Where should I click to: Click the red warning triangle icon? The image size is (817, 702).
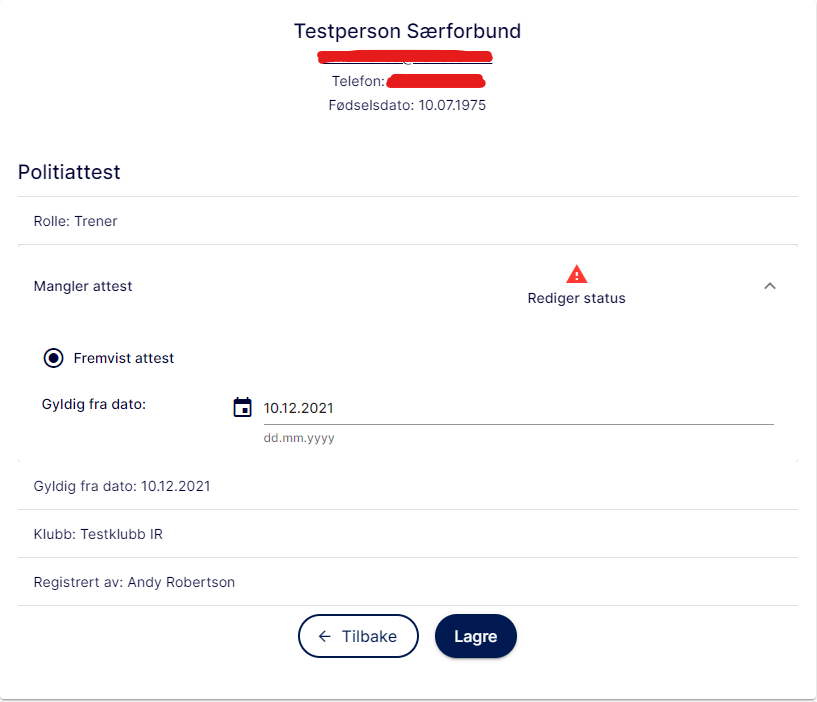pyautogui.click(x=576, y=274)
